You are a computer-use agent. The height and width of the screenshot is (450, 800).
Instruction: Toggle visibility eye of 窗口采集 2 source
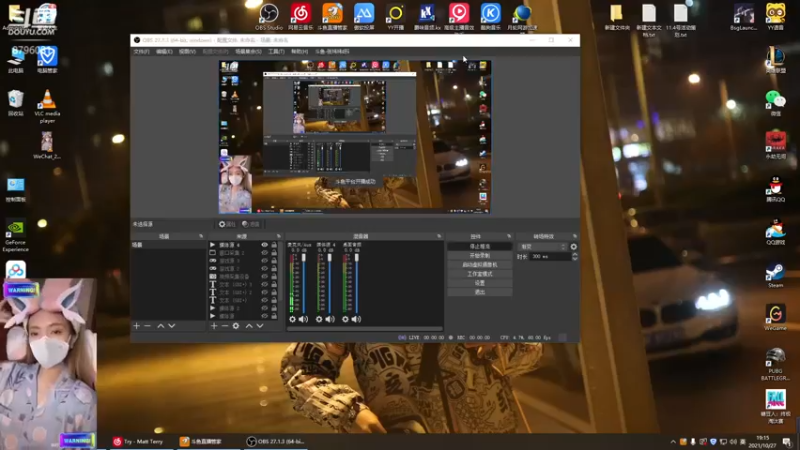pyautogui.click(x=264, y=253)
